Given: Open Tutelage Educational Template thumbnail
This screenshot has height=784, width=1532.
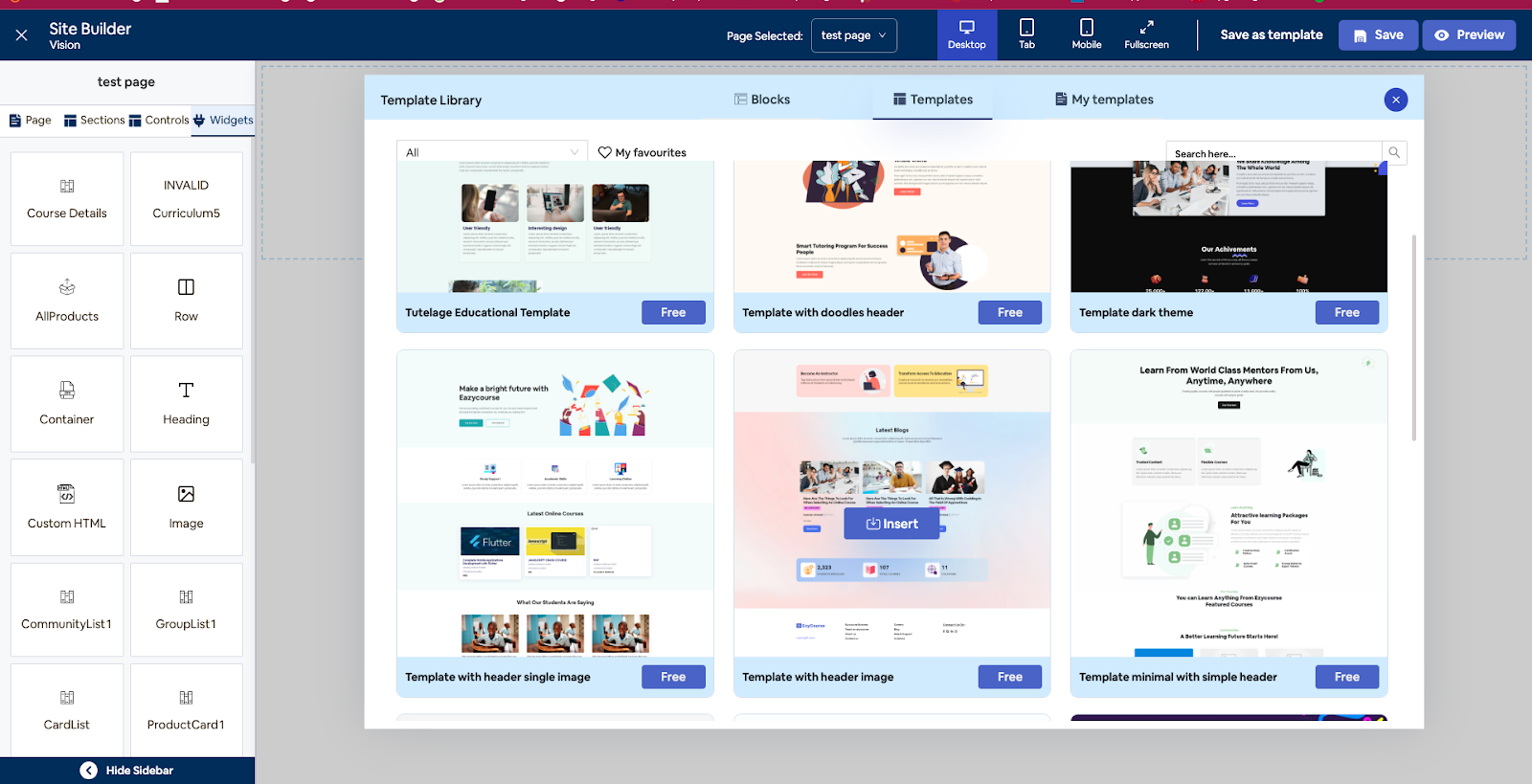Looking at the screenshot, I should click(555, 228).
